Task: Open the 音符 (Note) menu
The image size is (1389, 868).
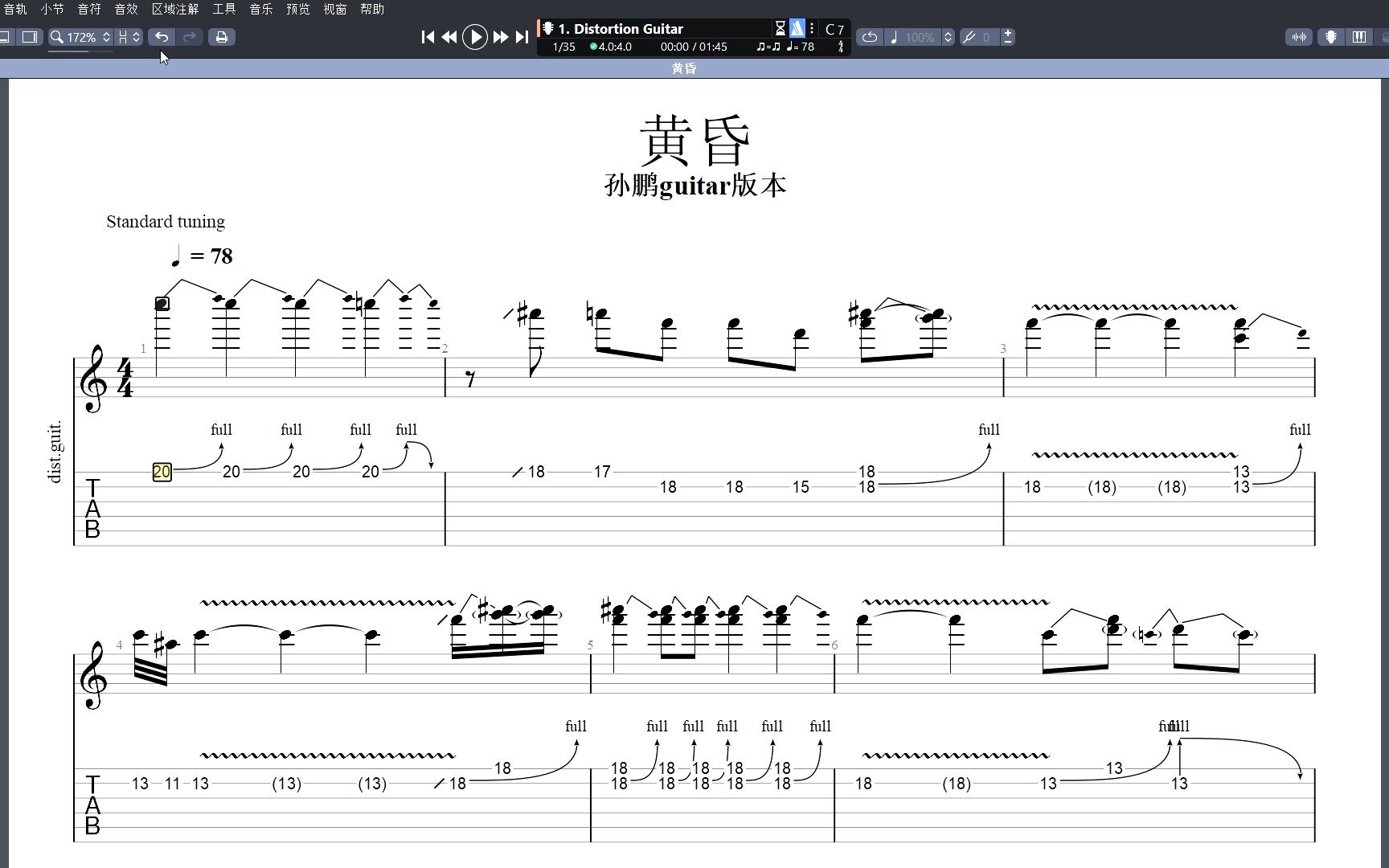Action: tap(89, 9)
